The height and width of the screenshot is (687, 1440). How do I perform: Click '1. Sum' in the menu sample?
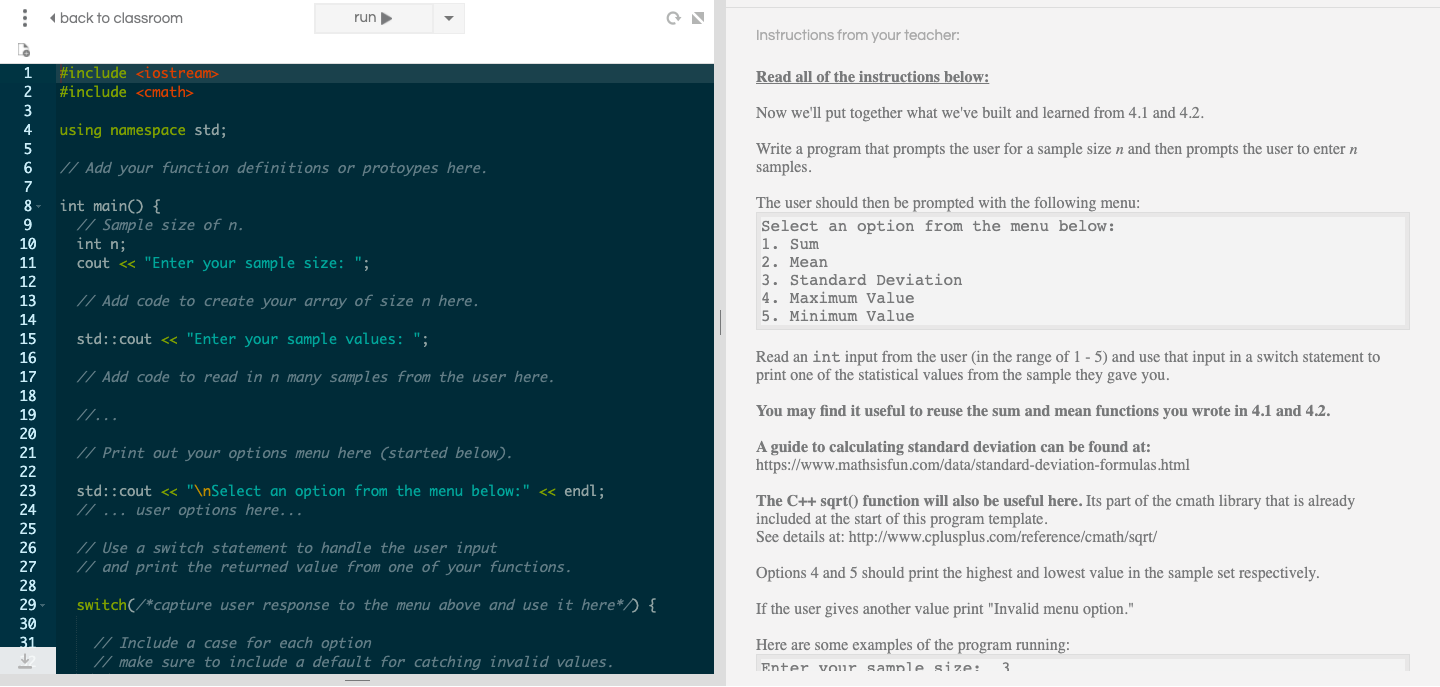(790, 244)
